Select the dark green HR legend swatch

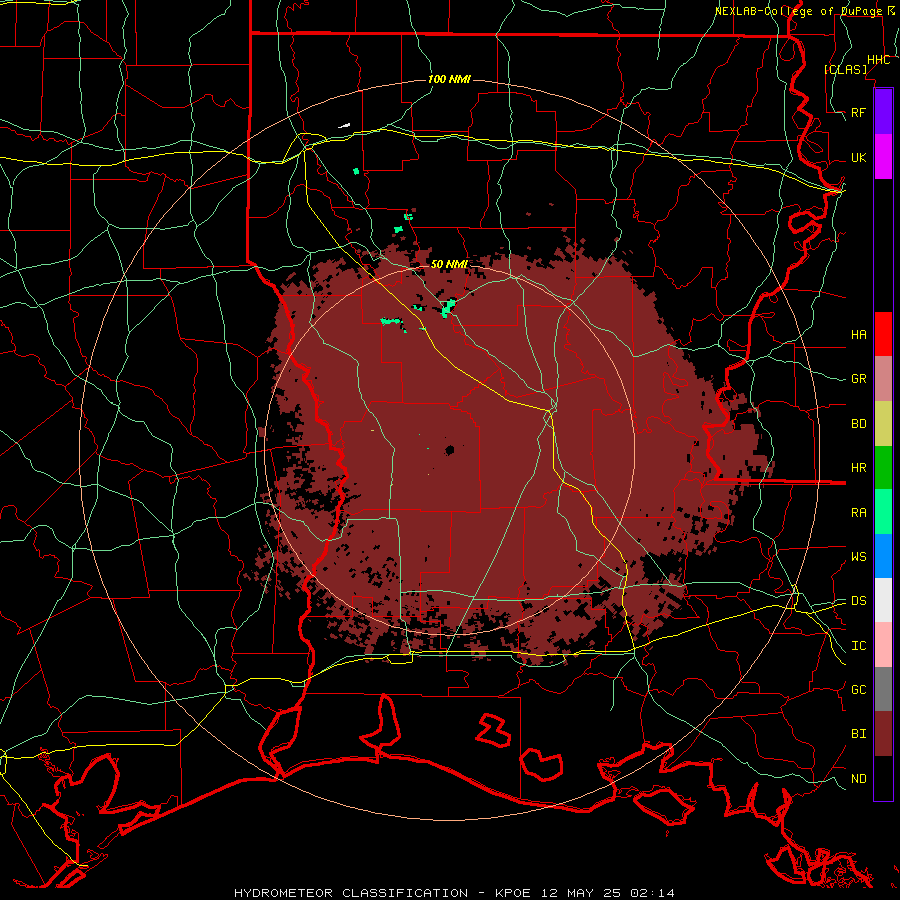pos(883,468)
